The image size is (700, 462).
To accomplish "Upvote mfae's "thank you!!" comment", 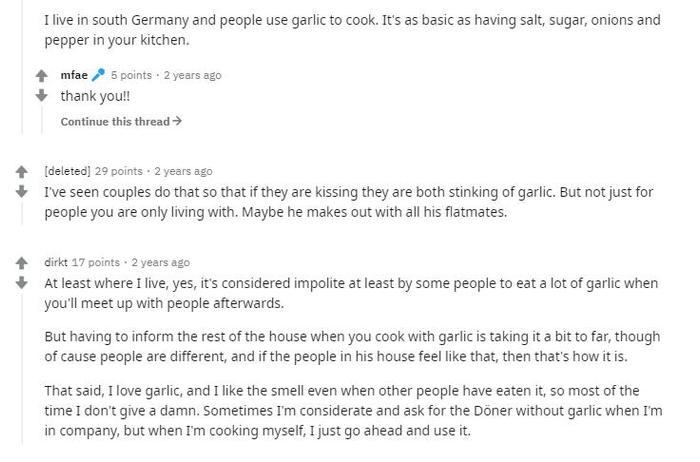I will tap(42, 76).
